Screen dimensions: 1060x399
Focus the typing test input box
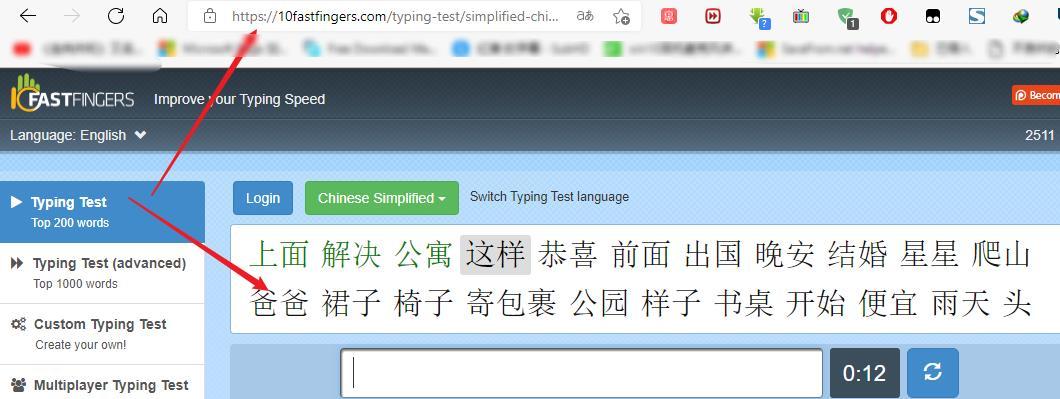click(x=581, y=373)
